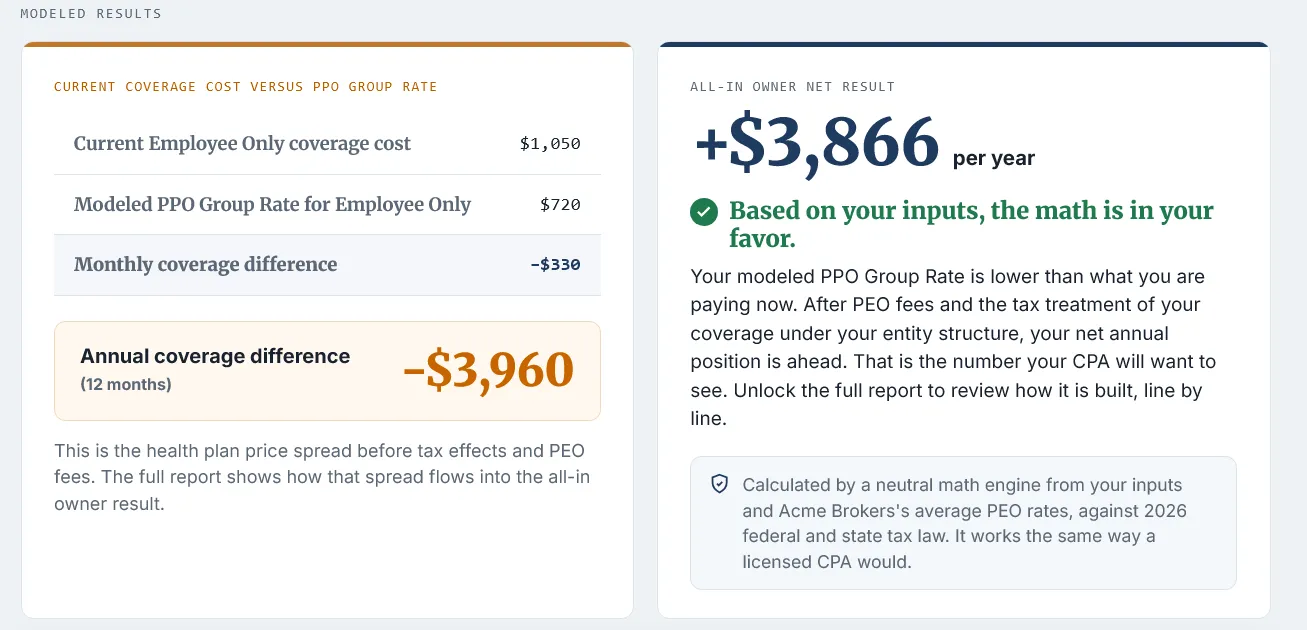Click the health plan price spread note
Screen dimensions: 1307x630
coord(322,477)
